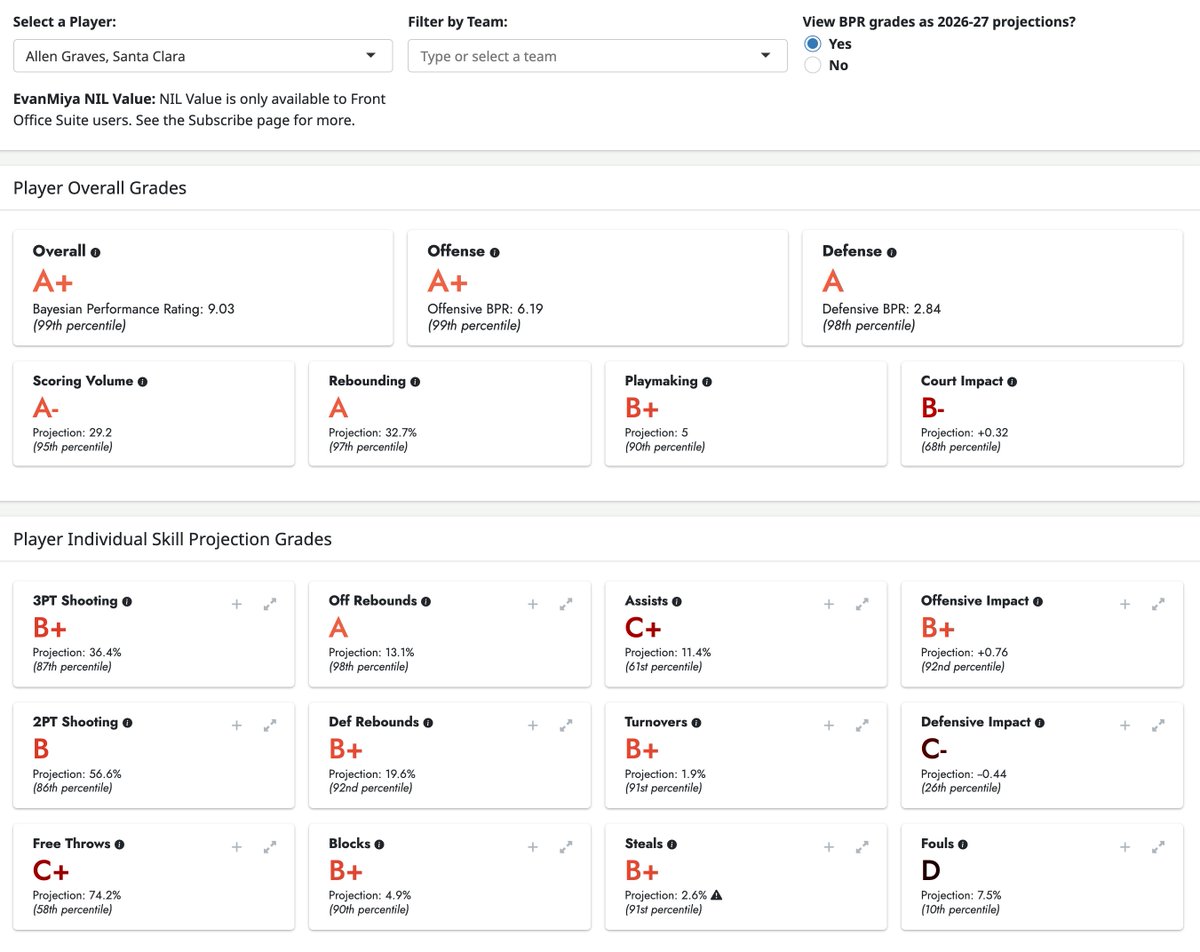Click the Def Rebounds info icon

click(428, 723)
